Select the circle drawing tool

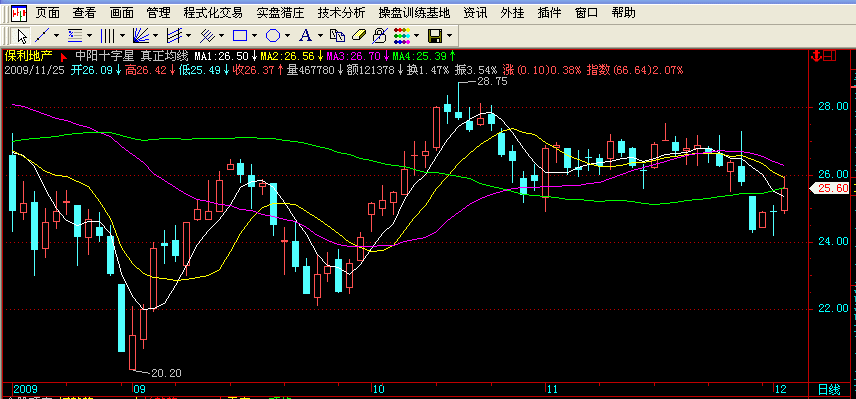coord(273,37)
